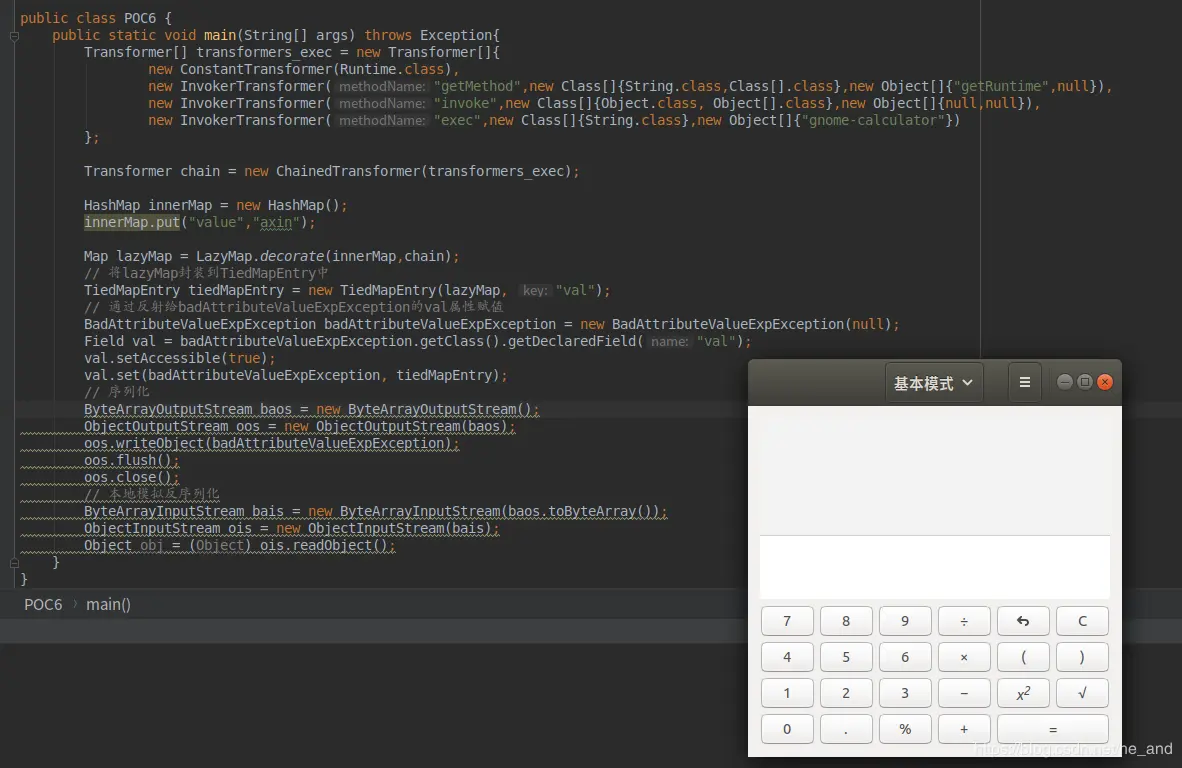Click the calculator expression input field
1182x768 pixels.
(x=935, y=567)
